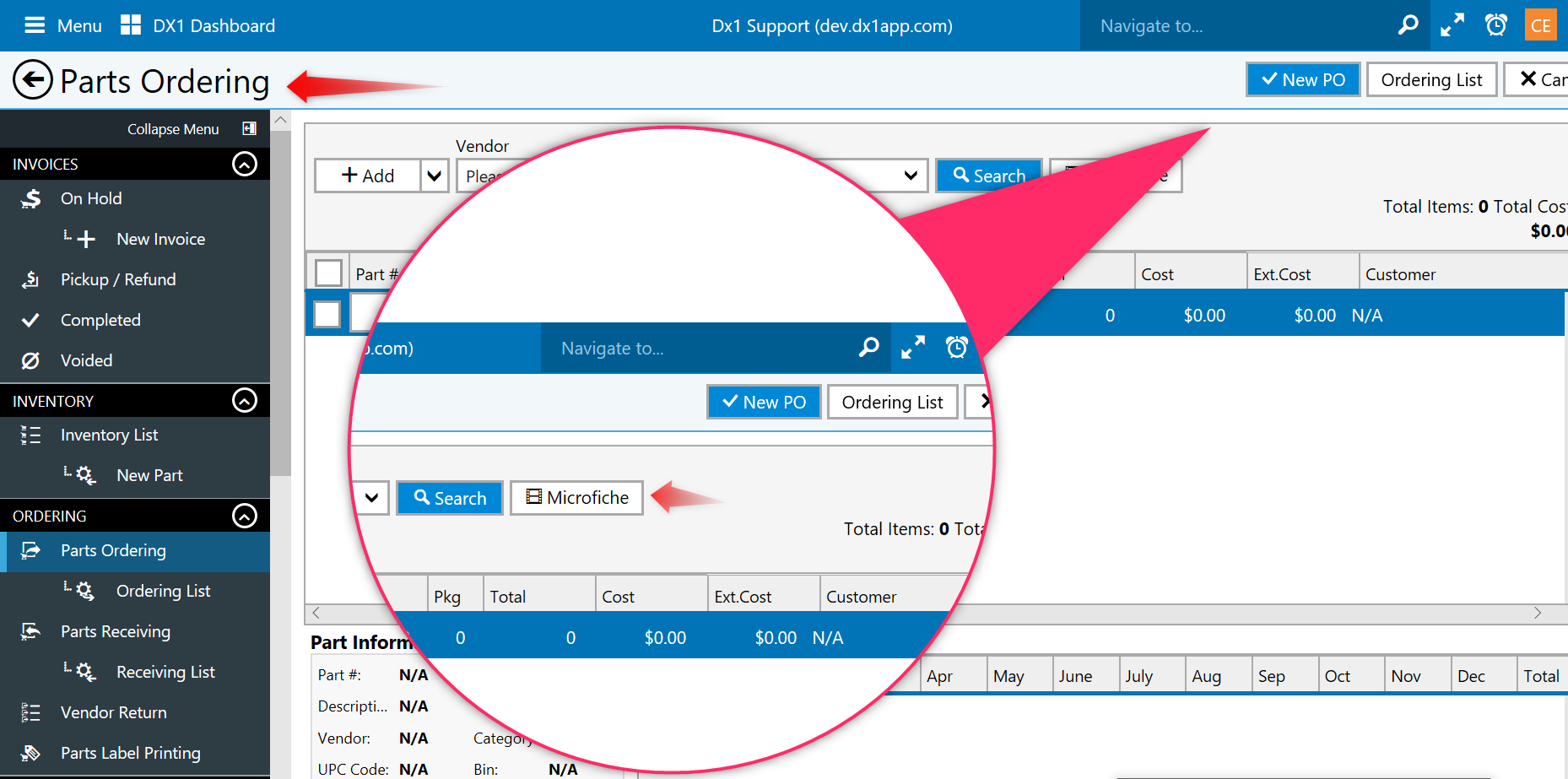Viewport: 1568px width, 779px height.
Task: Click the Receiving List gear icon
Action: tap(86, 672)
